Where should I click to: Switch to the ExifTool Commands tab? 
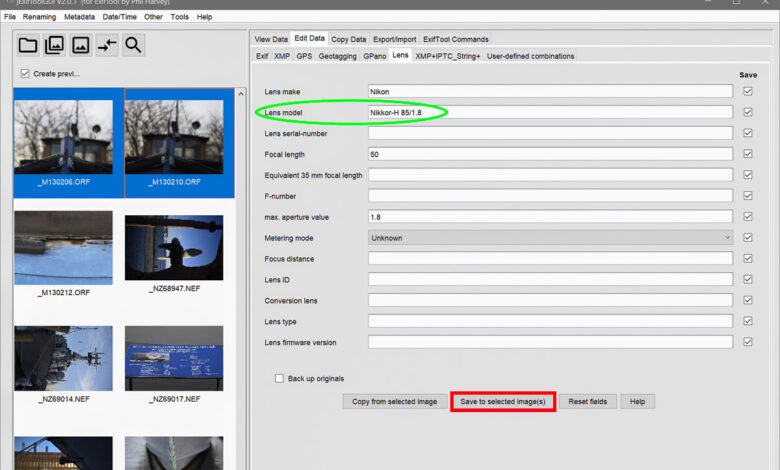tap(456, 39)
